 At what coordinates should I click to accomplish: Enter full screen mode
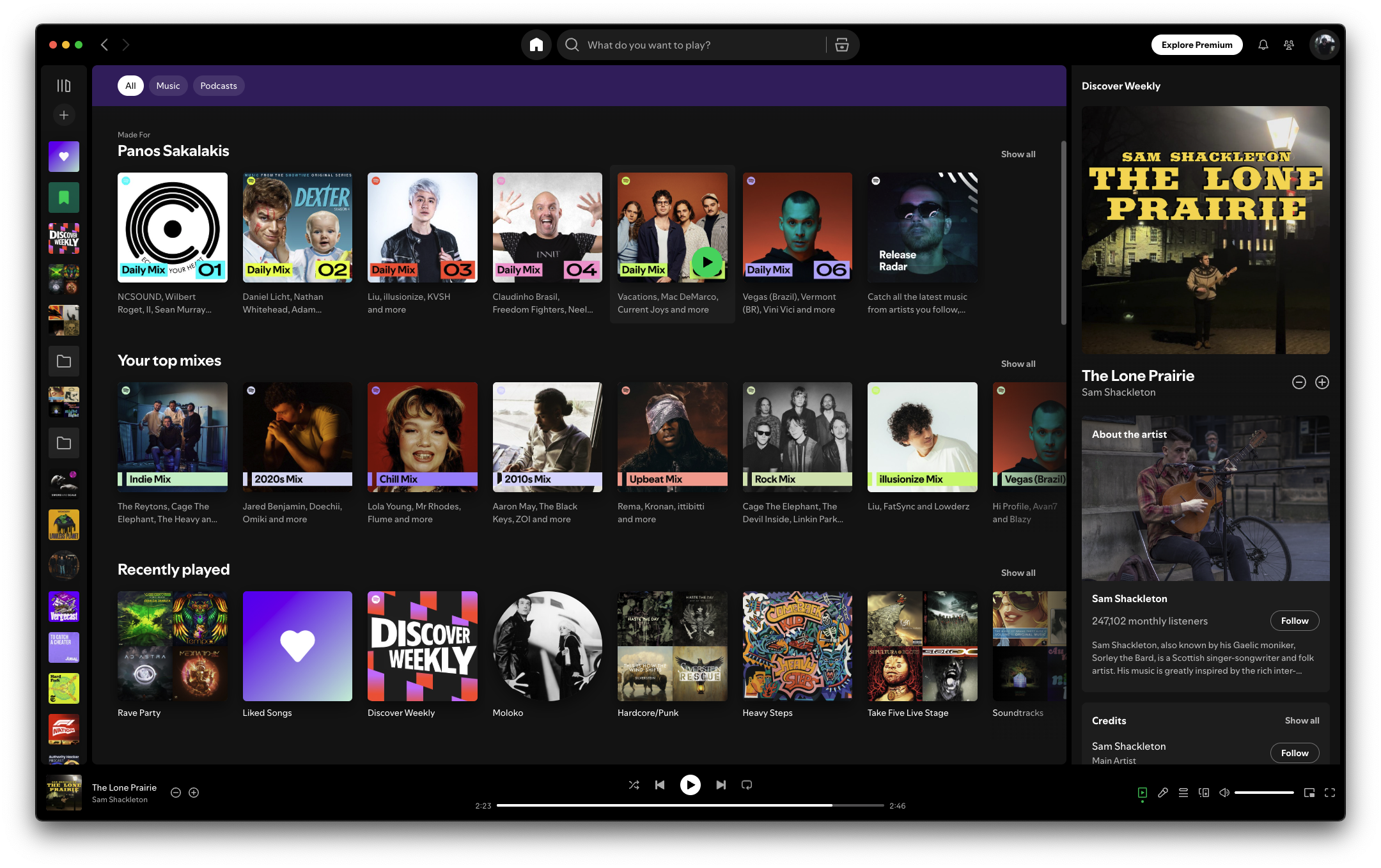pos(1330,793)
